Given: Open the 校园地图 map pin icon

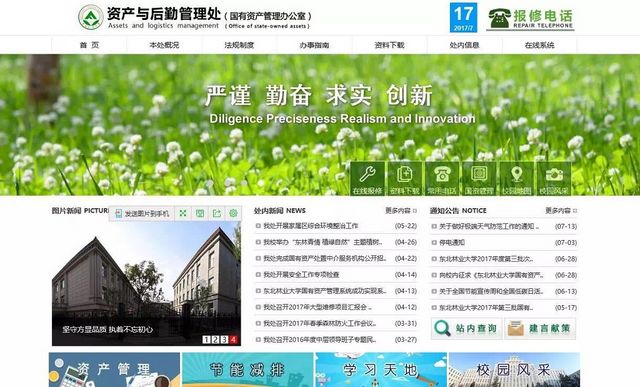Looking at the screenshot, I should point(517,178).
